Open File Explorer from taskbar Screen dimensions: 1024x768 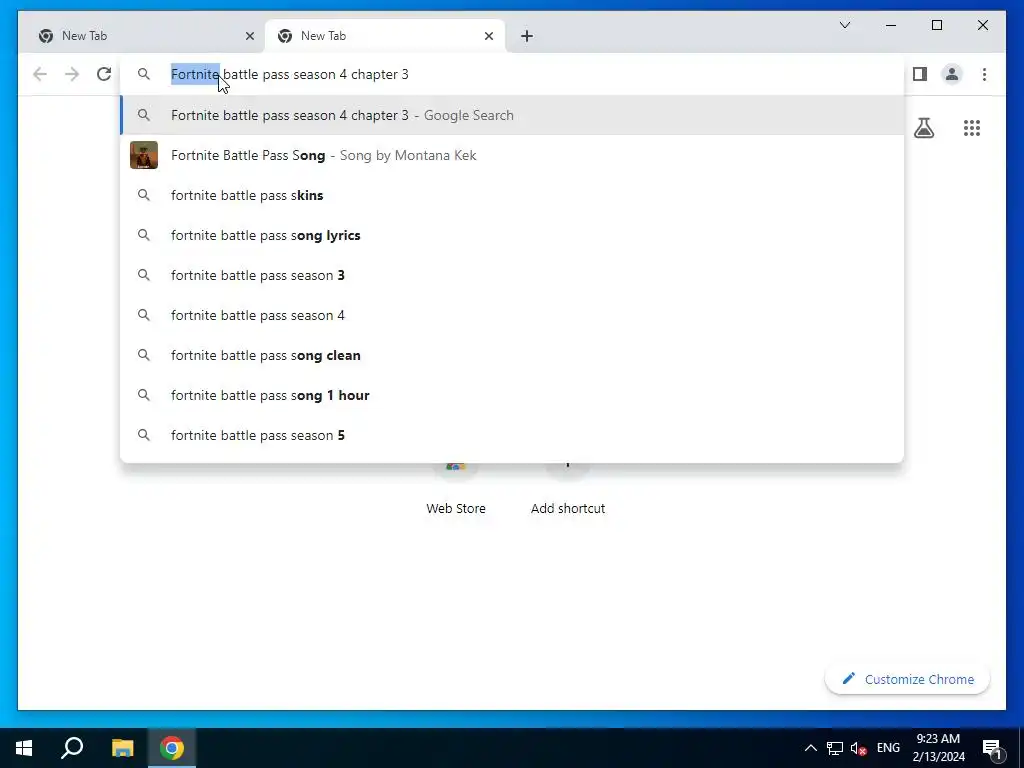122,748
